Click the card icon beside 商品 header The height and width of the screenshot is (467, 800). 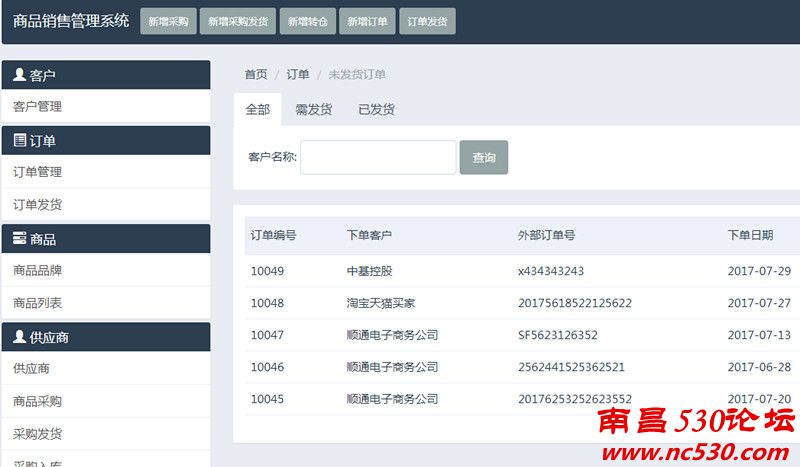click(x=20, y=239)
